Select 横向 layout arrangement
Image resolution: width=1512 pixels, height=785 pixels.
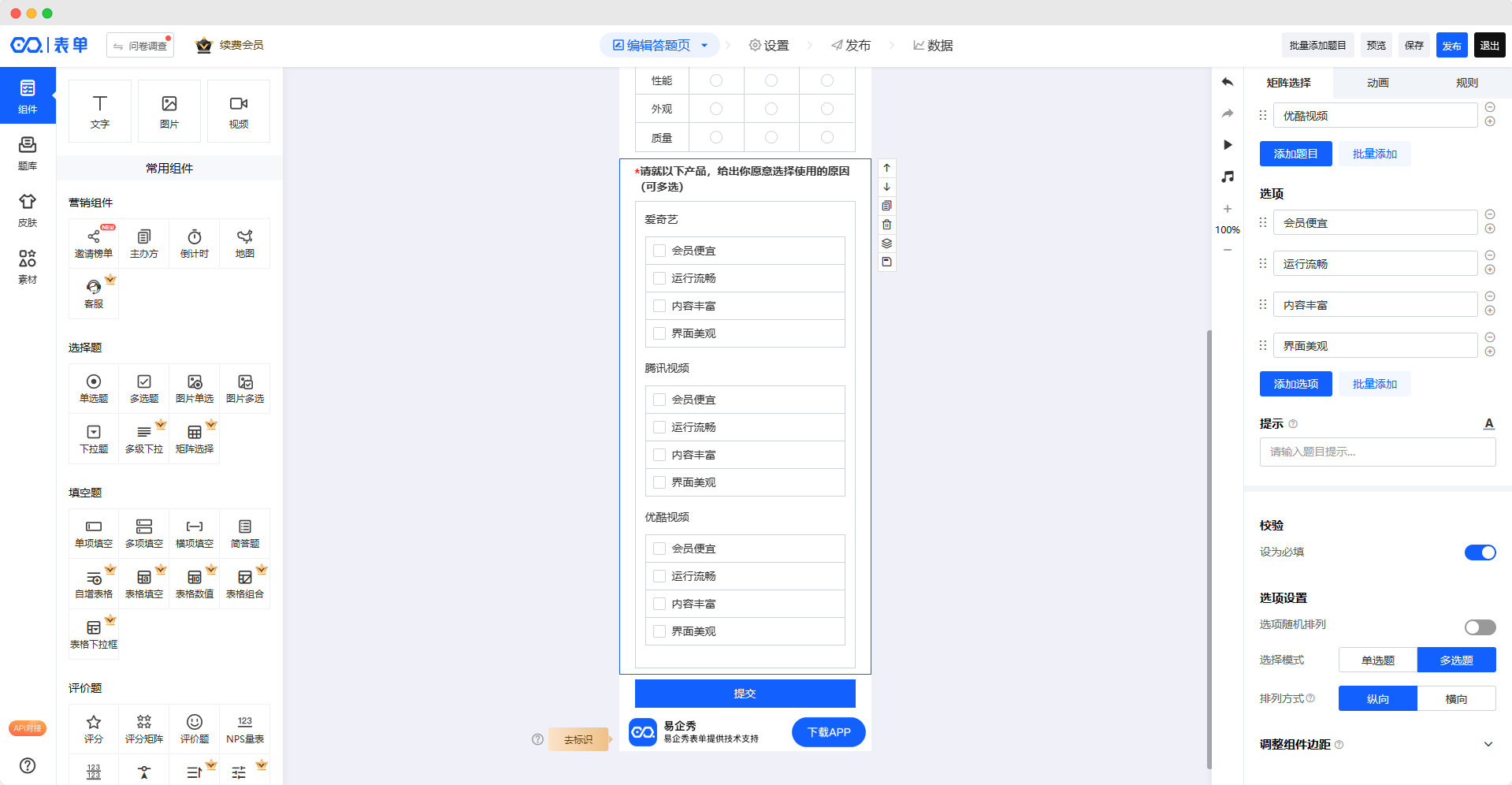[x=1457, y=698]
